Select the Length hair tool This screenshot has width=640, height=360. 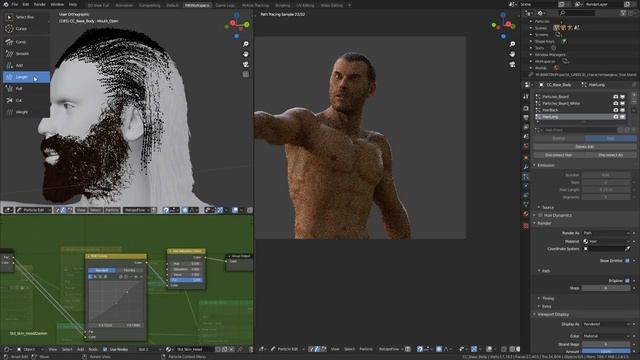point(25,77)
